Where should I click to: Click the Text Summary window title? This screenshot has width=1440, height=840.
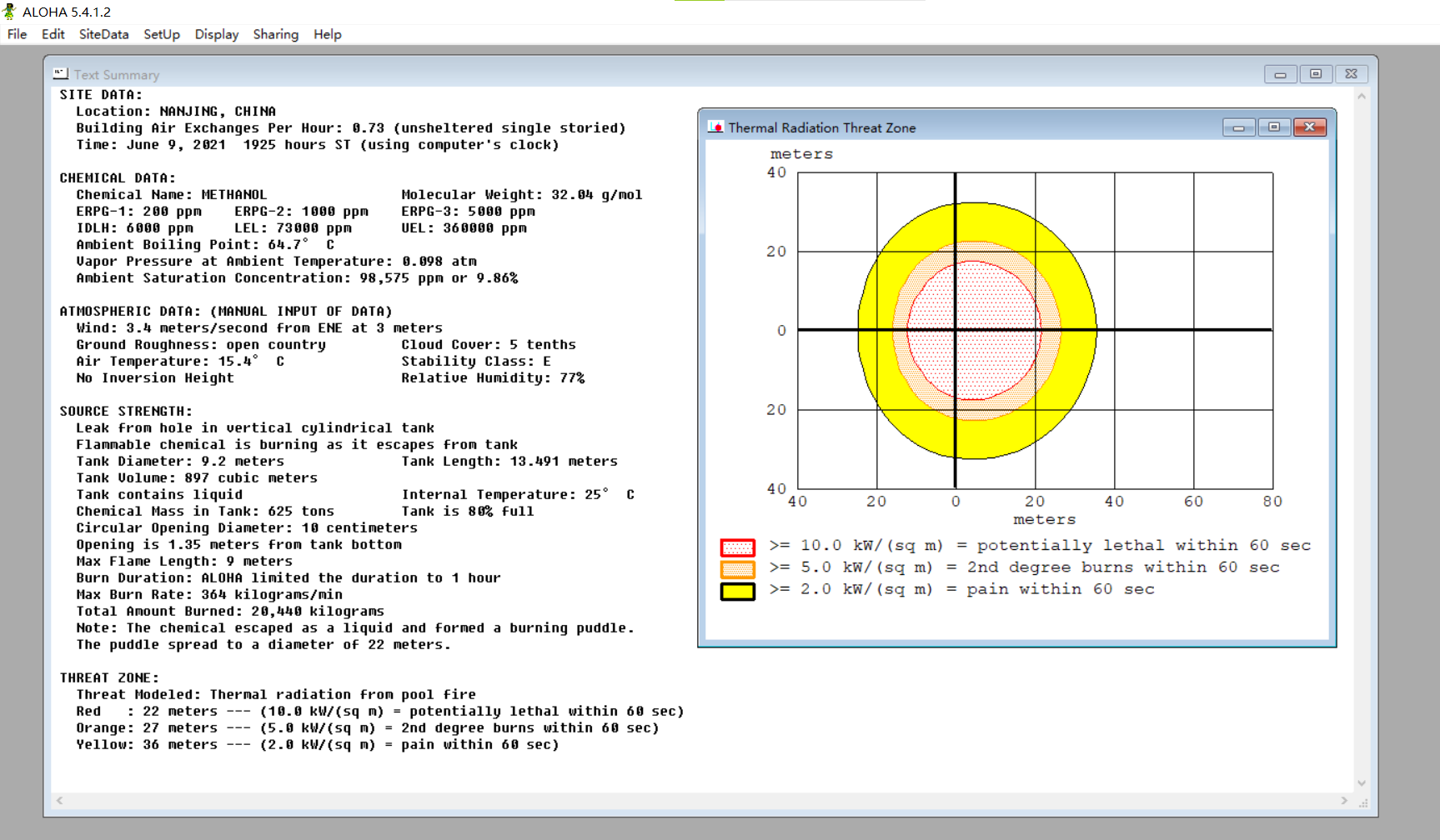[x=117, y=75]
